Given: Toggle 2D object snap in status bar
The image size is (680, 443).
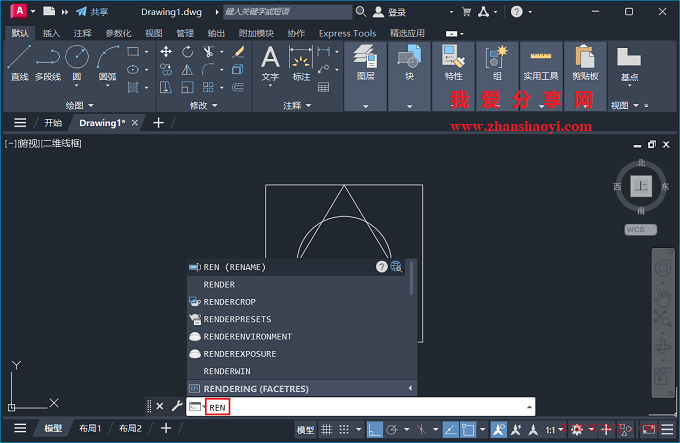Looking at the screenshot, I should click(x=468, y=430).
